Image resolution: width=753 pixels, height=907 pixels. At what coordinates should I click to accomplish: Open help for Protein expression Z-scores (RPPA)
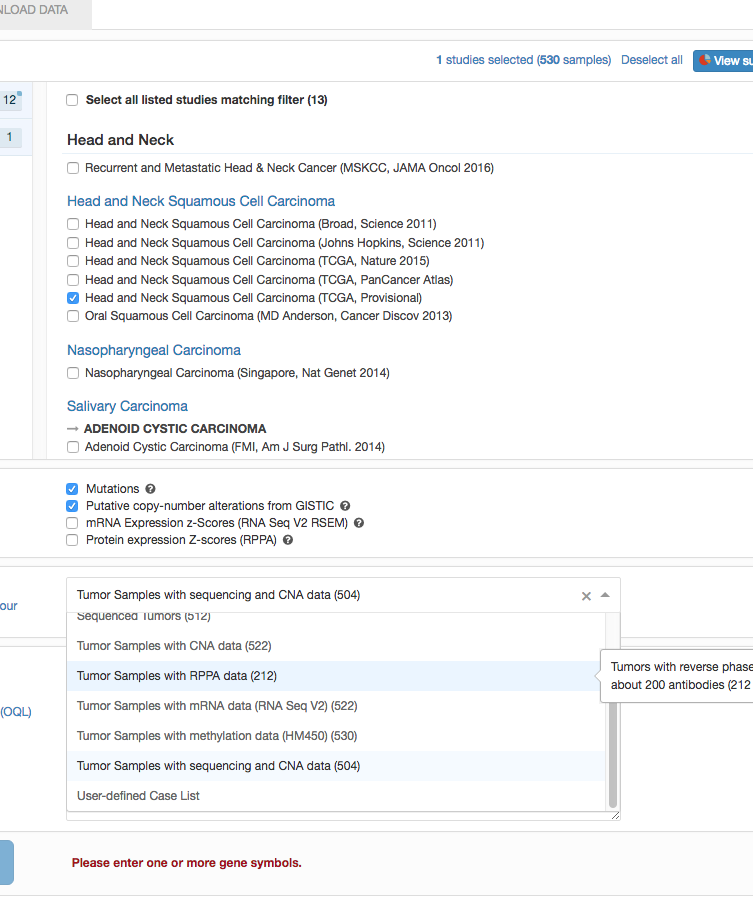(290, 539)
